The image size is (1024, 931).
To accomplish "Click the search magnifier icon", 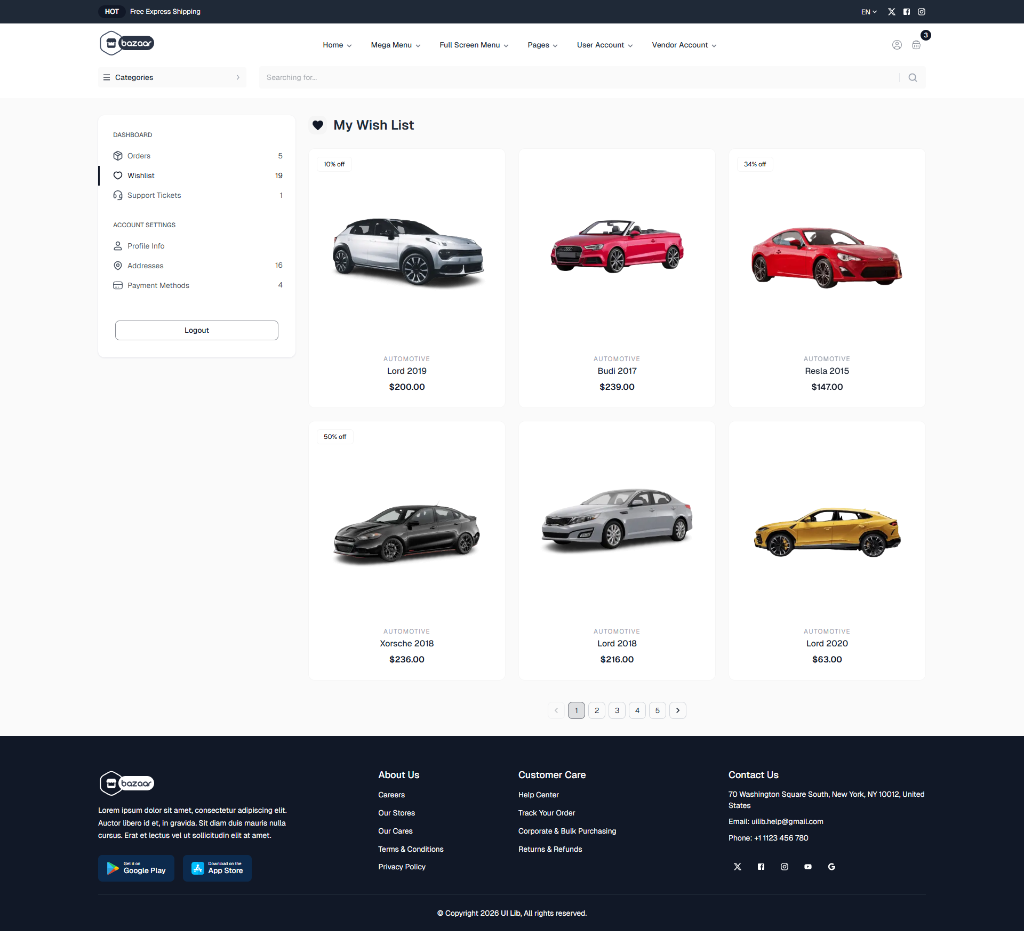I will pos(912,77).
